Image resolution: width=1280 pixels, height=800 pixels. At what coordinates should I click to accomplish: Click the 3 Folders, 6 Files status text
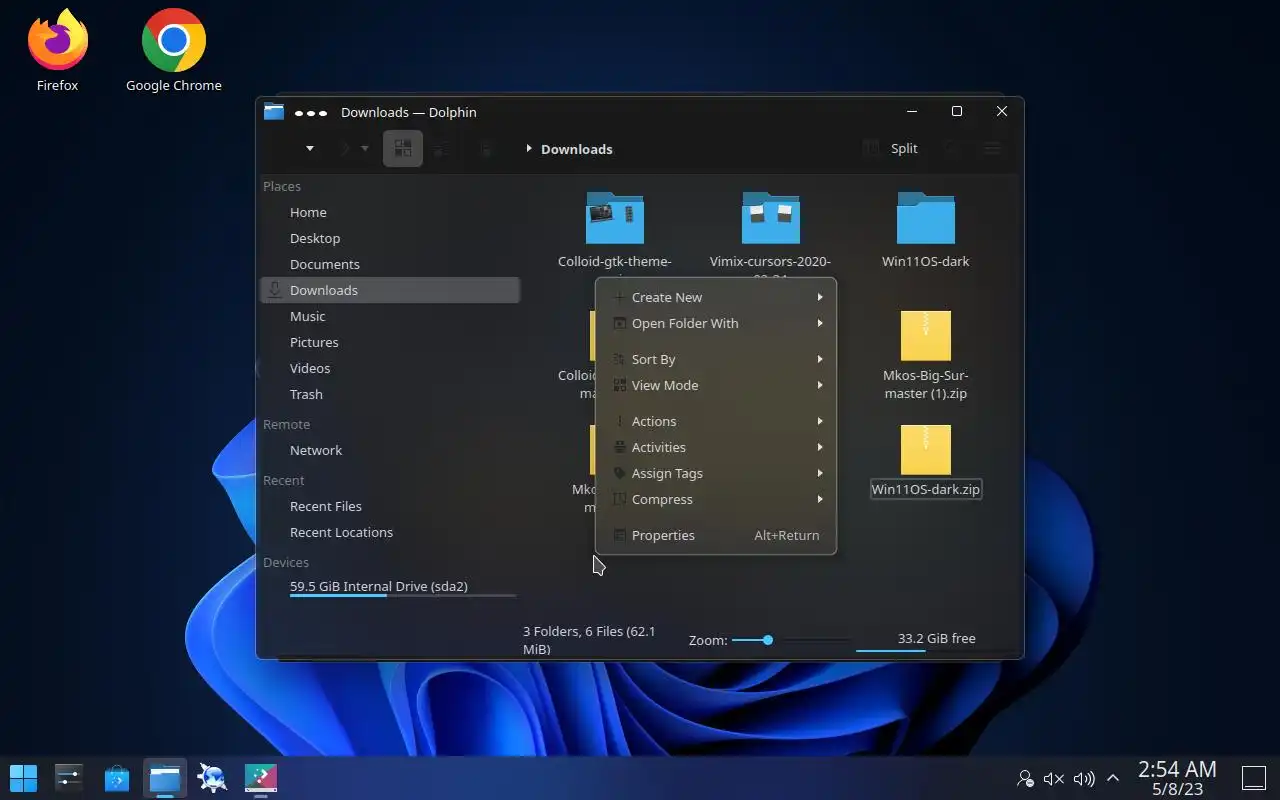(x=590, y=640)
